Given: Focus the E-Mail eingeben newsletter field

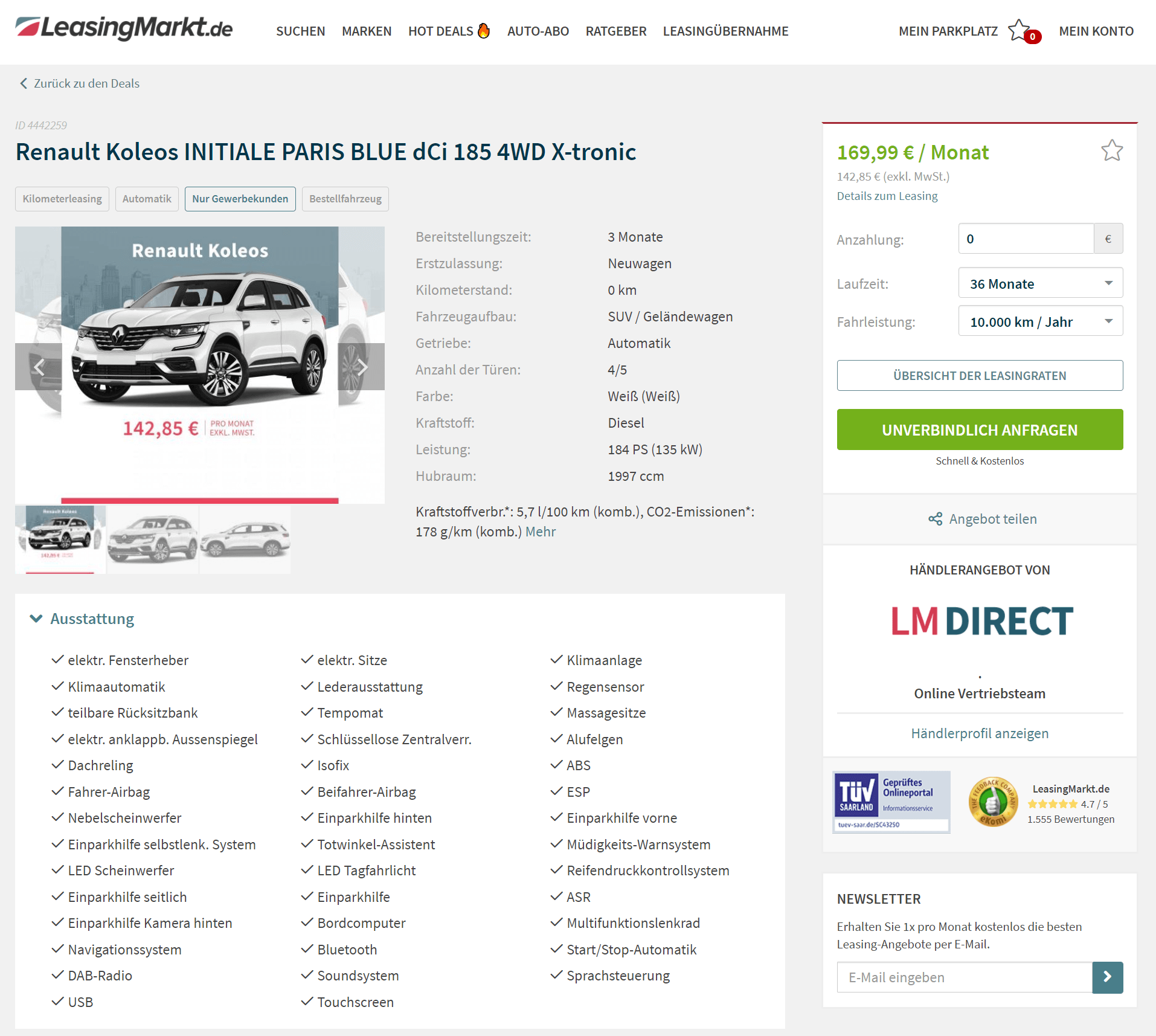Looking at the screenshot, I should click(x=965, y=977).
